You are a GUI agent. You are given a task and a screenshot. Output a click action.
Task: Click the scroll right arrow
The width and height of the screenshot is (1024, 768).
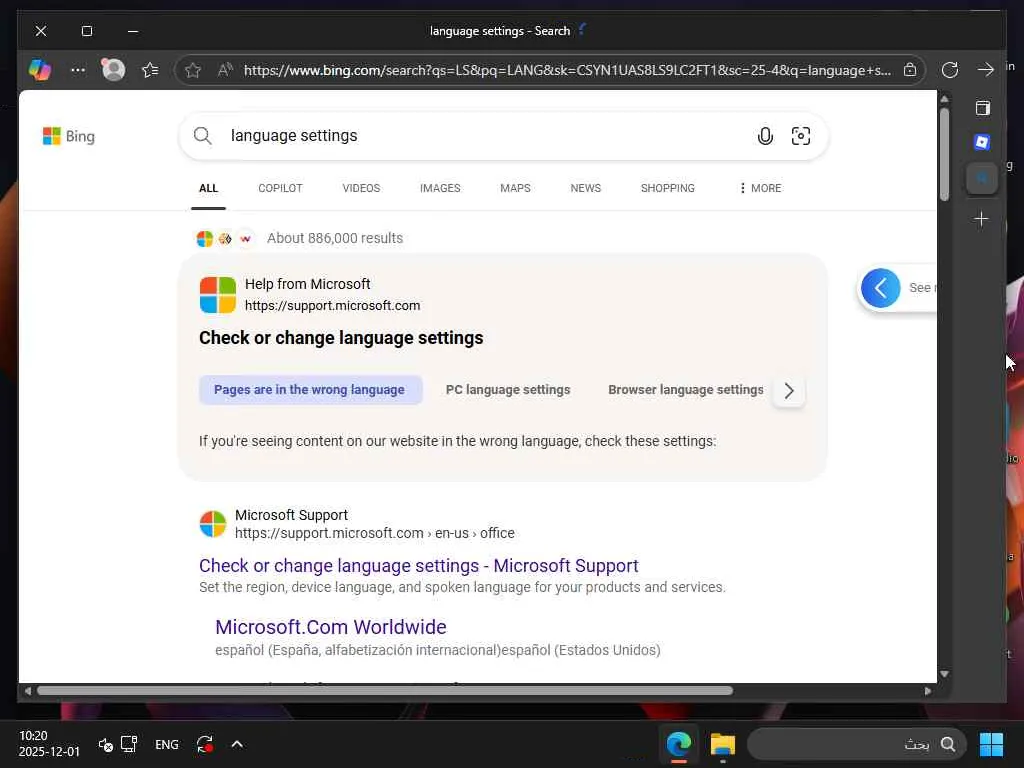click(928, 691)
